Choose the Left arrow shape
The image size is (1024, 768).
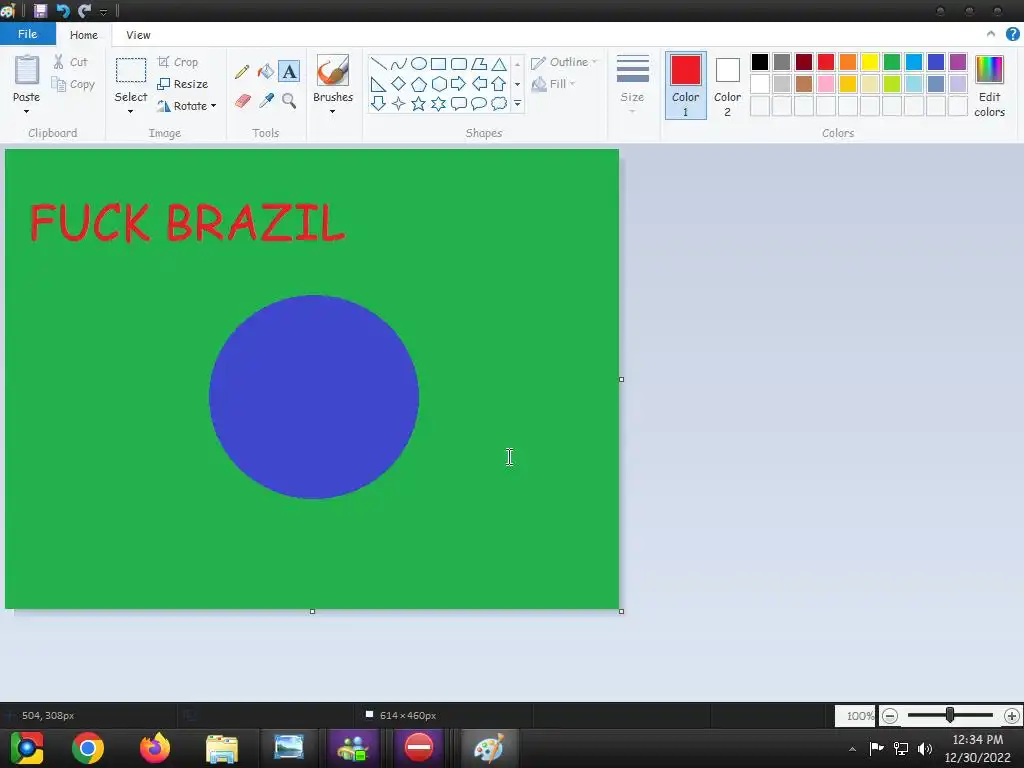coord(479,84)
